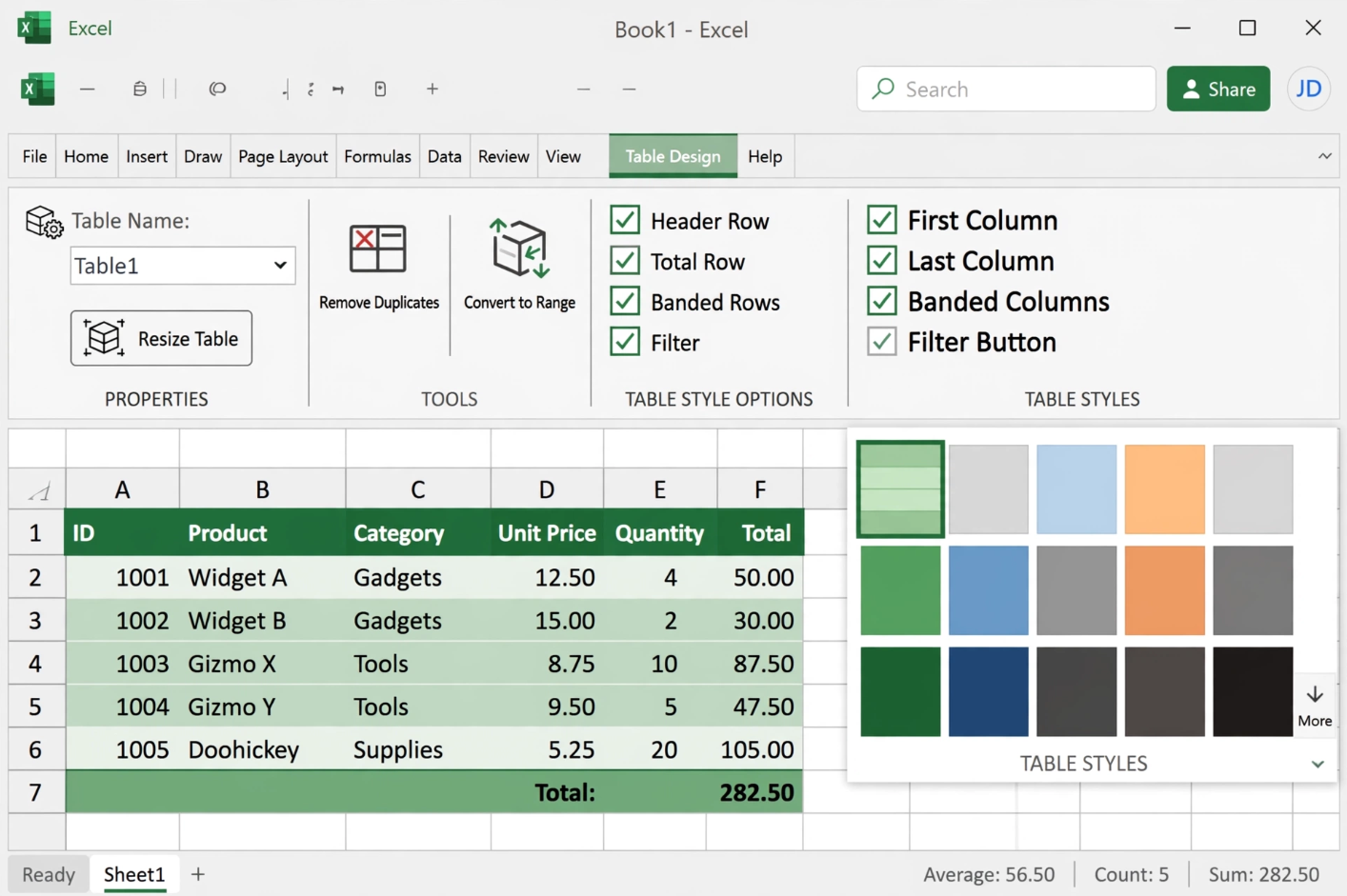This screenshot has width=1347, height=896.
Task: Select column header A
Action: pos(122,489)
